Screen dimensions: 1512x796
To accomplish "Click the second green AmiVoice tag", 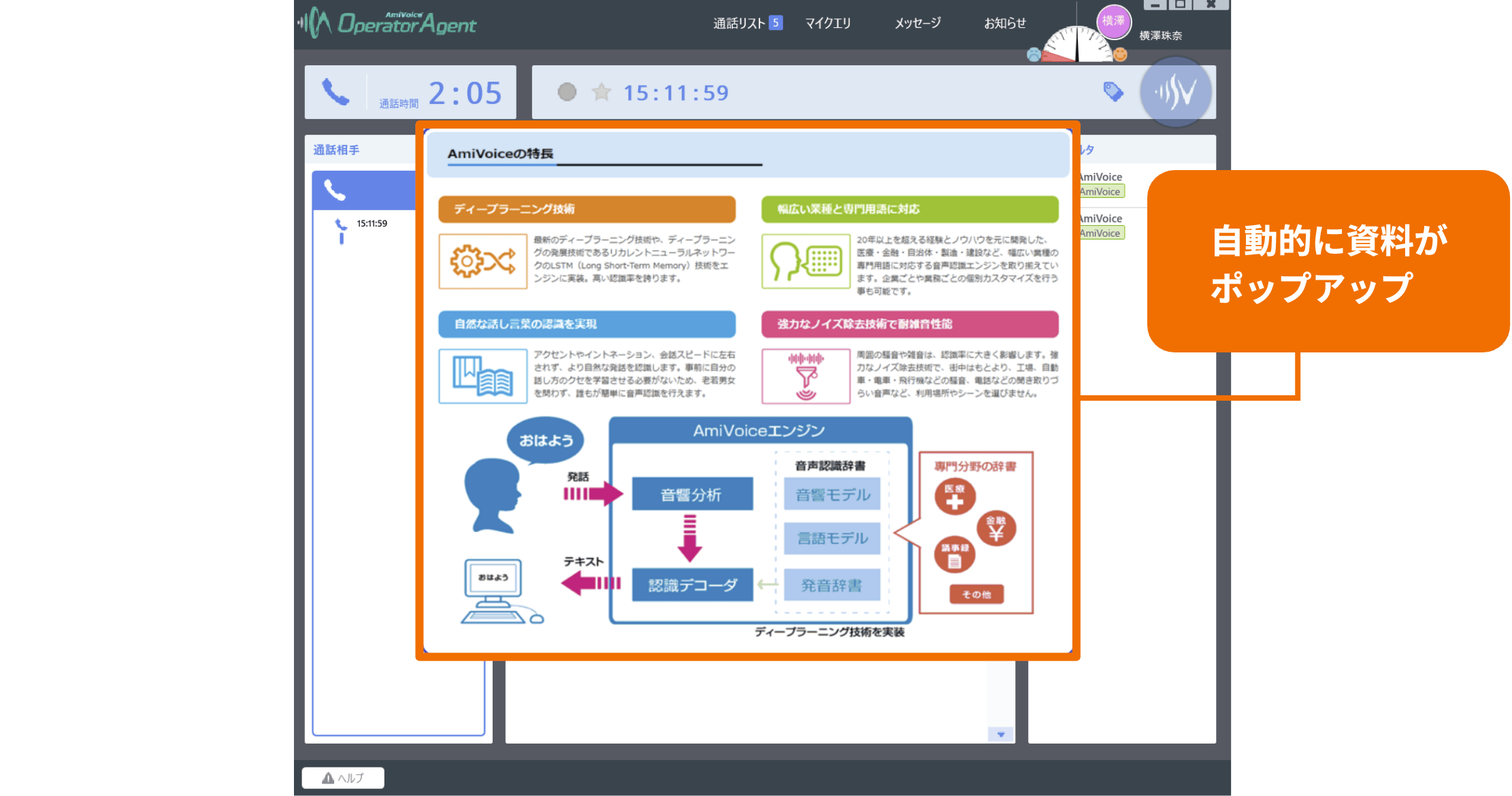I will pyautogui.click(x=1101, y=233).
